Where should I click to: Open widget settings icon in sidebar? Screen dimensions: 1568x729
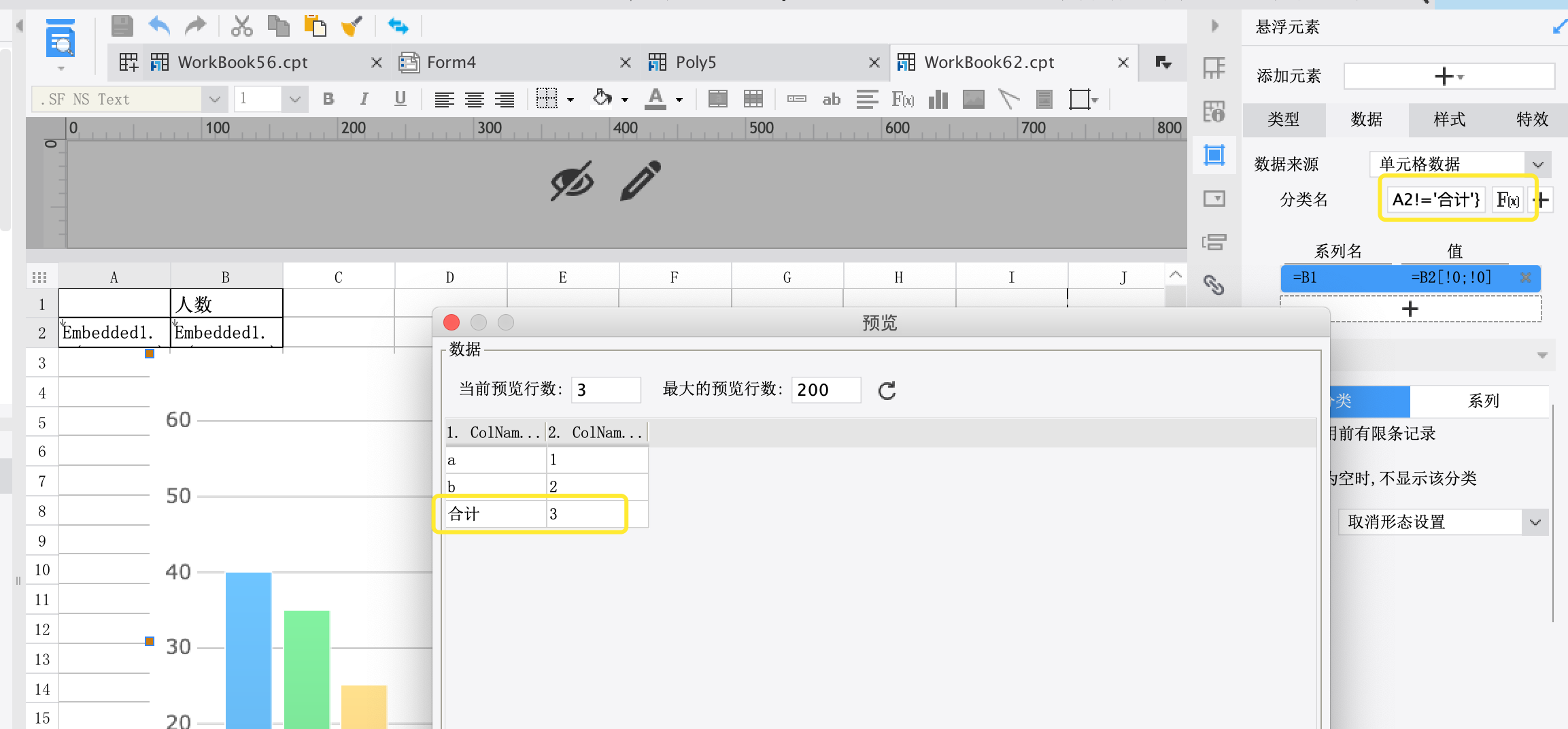[x=1214, y=199]
